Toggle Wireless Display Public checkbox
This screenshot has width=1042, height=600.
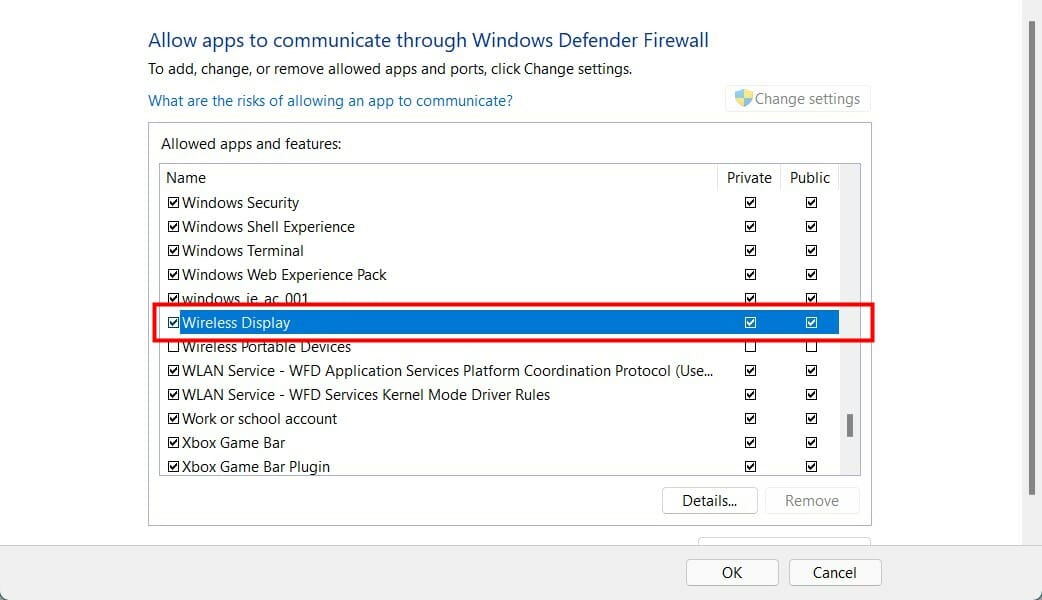pyautogui.click(x=811, y=323)
